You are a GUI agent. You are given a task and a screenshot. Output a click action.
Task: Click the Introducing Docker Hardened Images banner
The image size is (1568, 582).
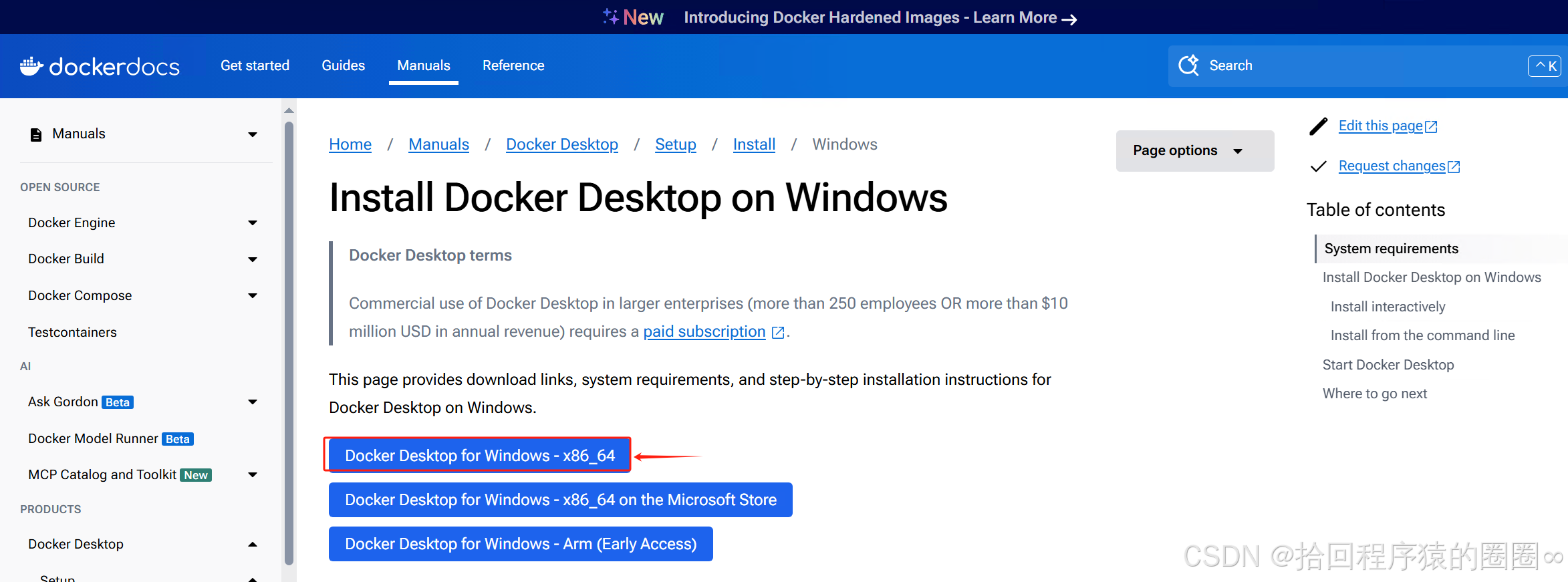(x=880, y=17)
